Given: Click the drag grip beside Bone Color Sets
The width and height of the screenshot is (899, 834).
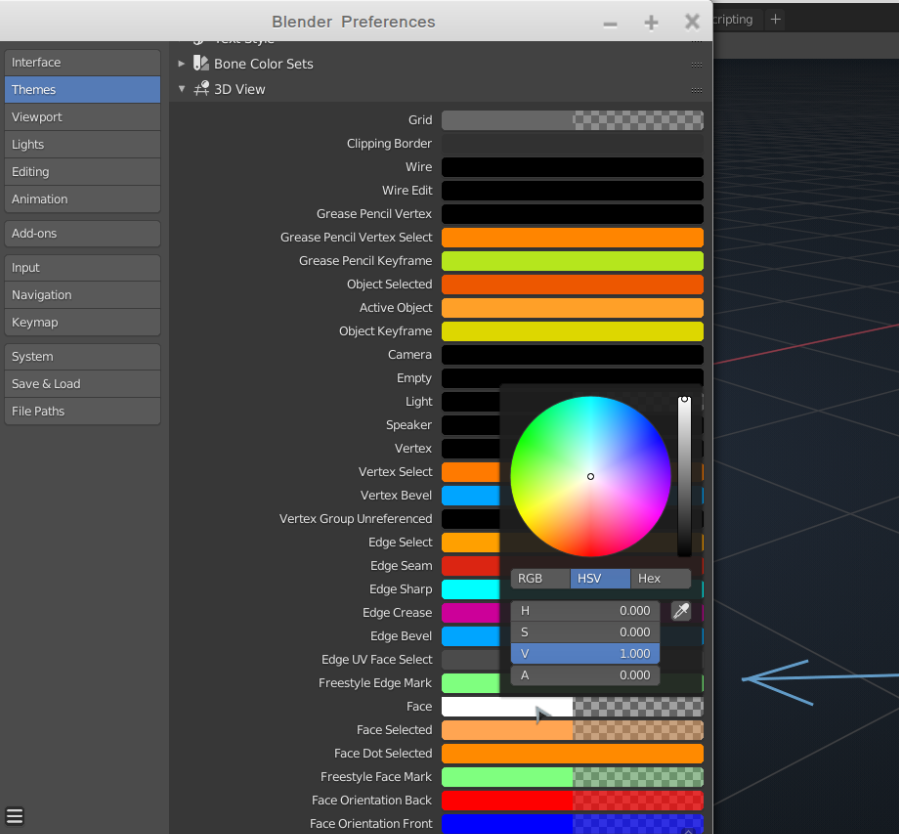Looking at the screenshot, I should 697,64.
